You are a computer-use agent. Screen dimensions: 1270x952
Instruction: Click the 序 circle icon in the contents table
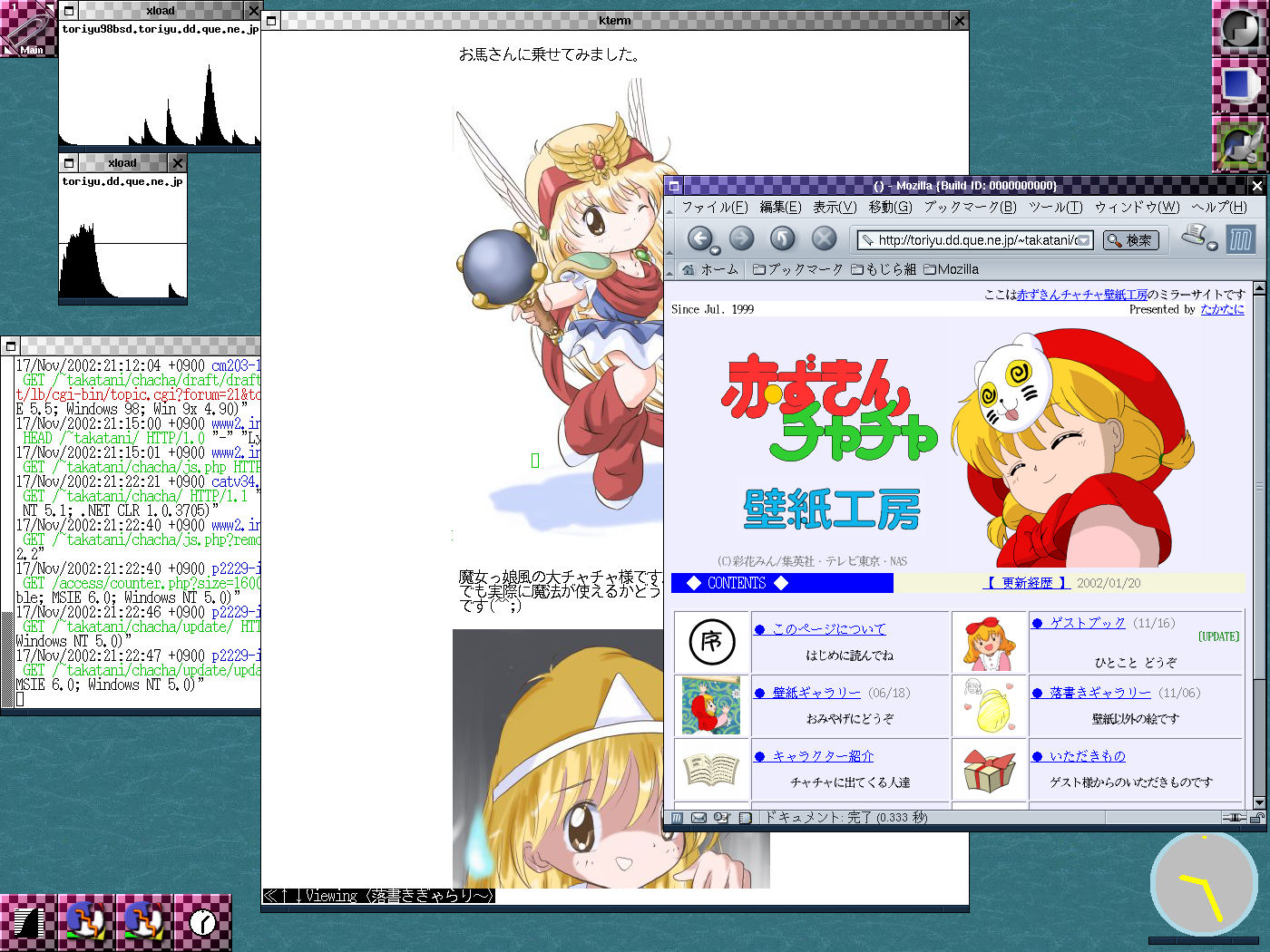(x=711, y=642)
